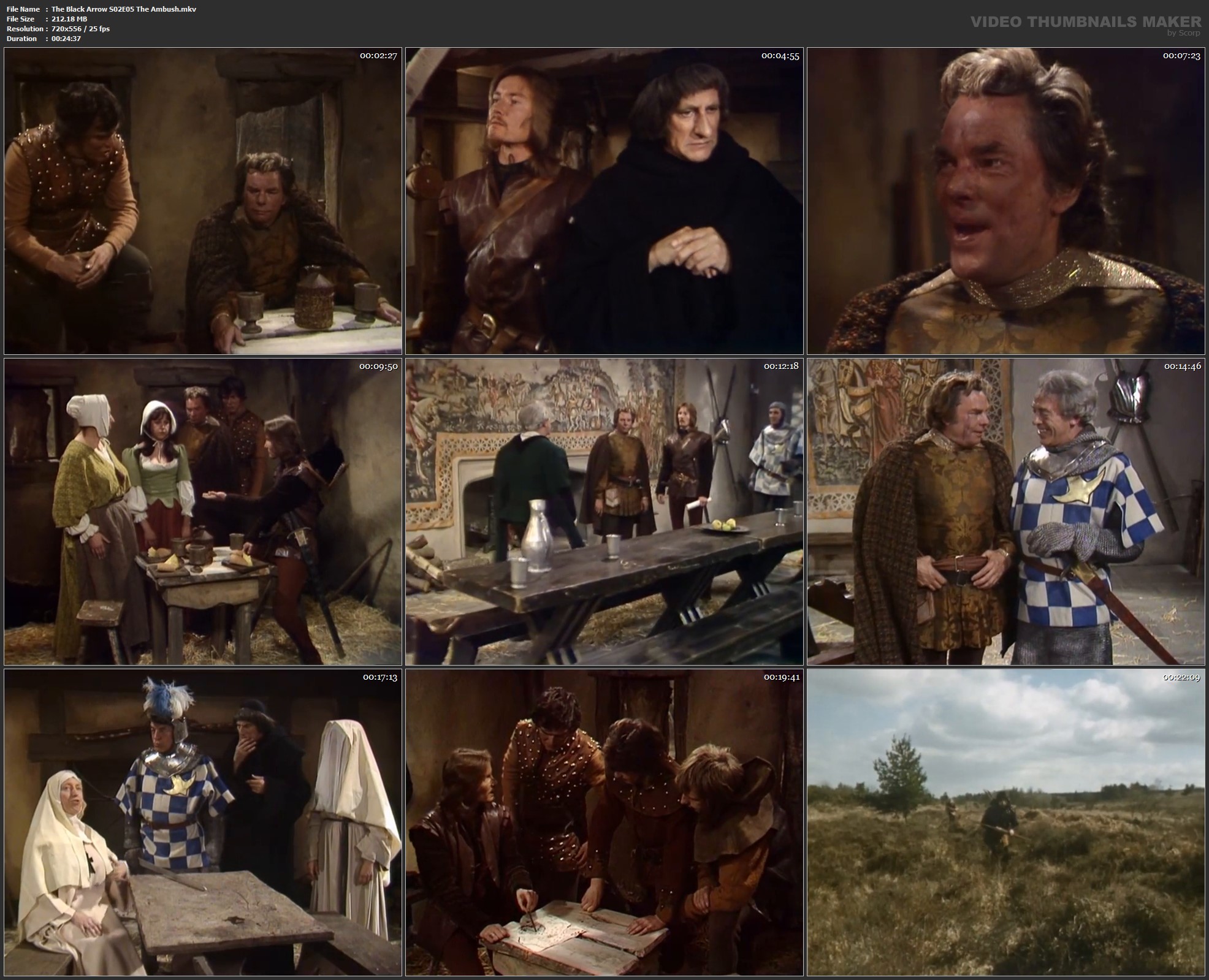Click the outdoor grassy field thumbnail
This screenshot has width=1209, height=980.
tap(1005, 822)
